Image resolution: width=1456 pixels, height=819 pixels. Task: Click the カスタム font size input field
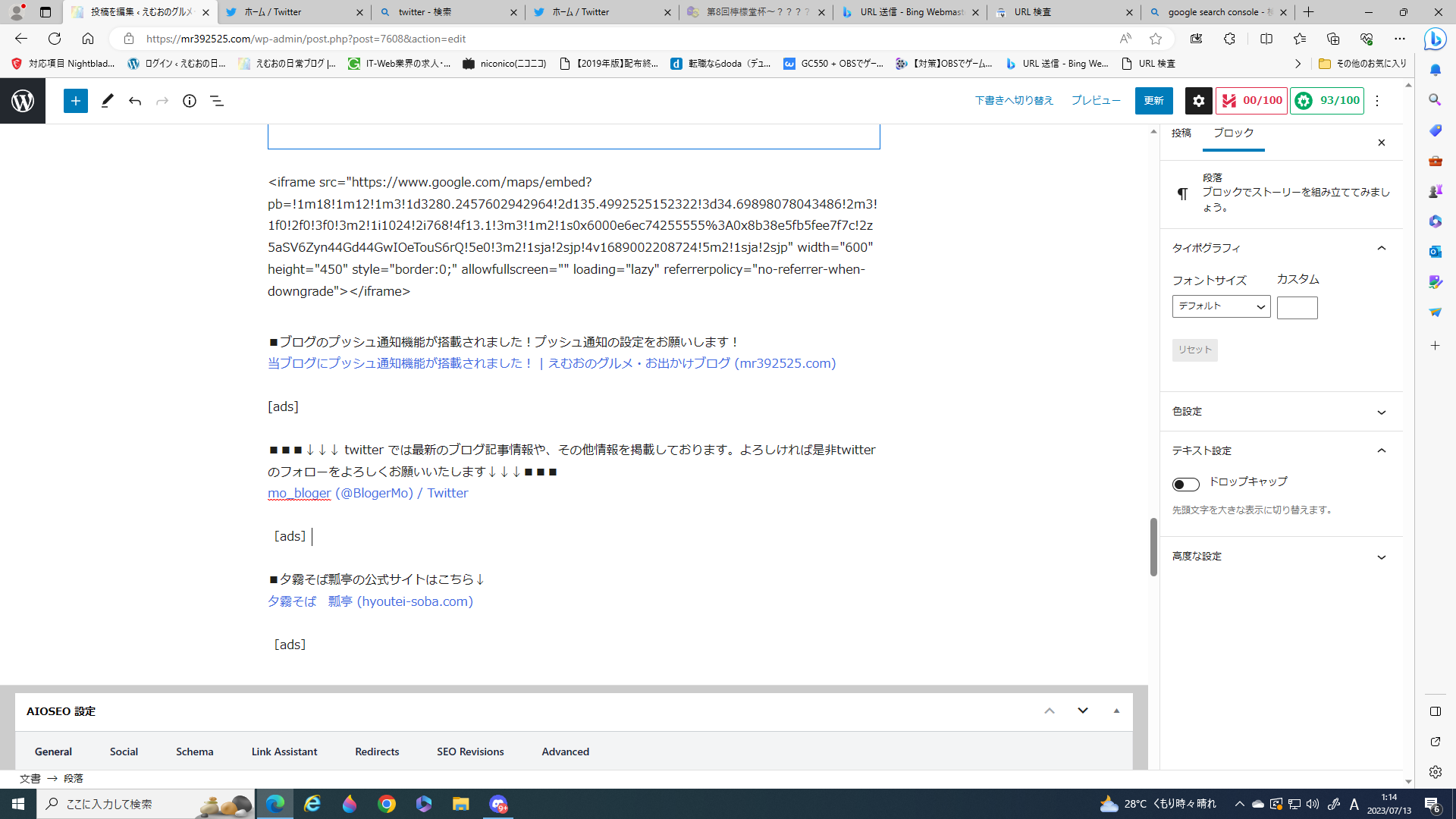point(1297,307)
